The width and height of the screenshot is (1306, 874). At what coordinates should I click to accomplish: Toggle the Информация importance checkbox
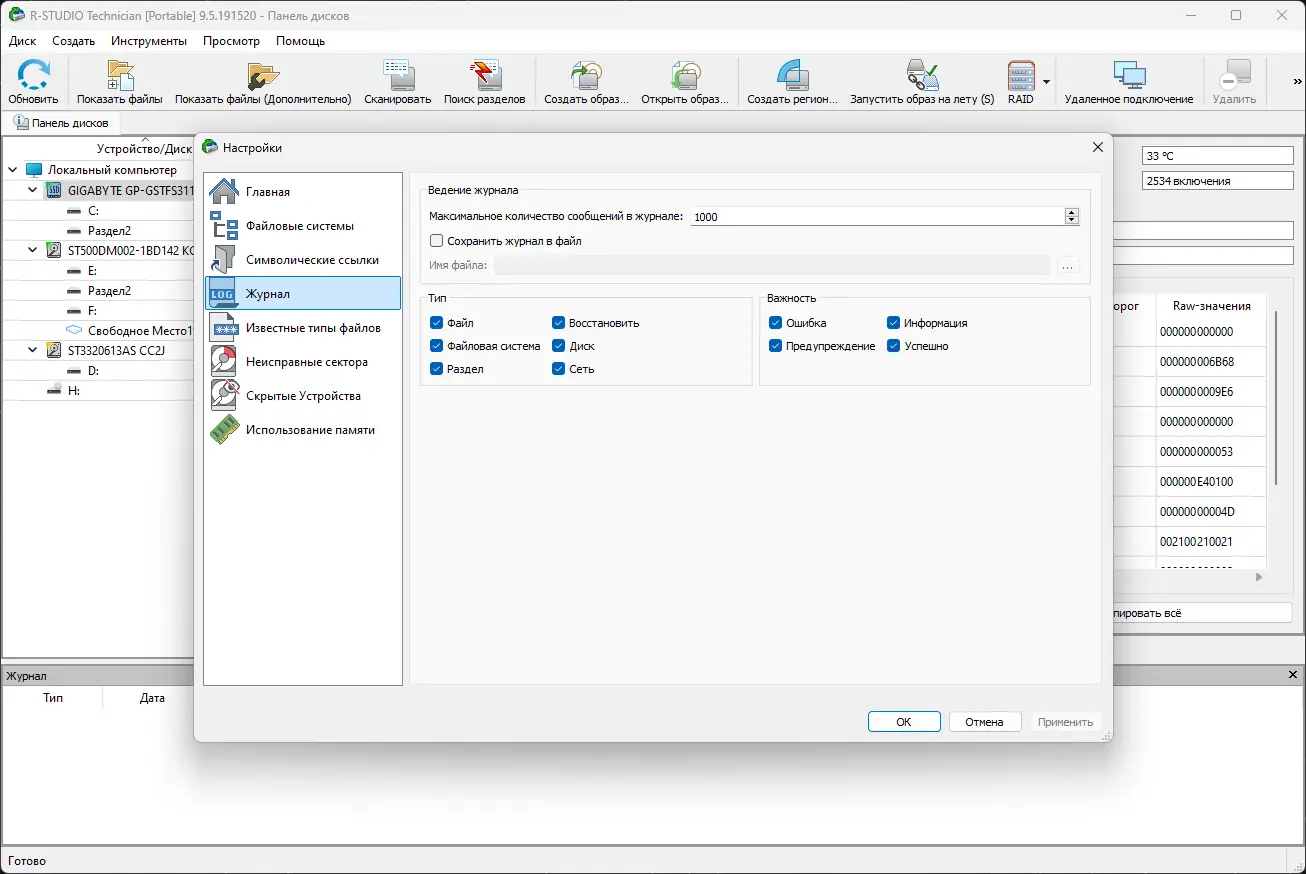[894, 323]
